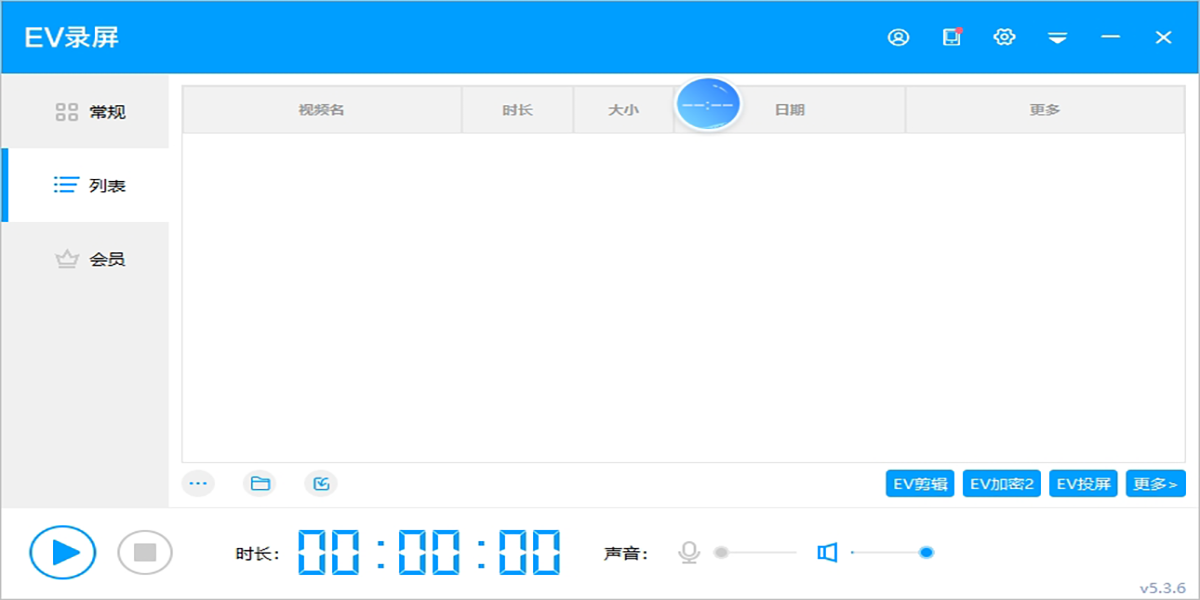
Task: Open the 会员 membership tab
Action: [x=90, y=259]
